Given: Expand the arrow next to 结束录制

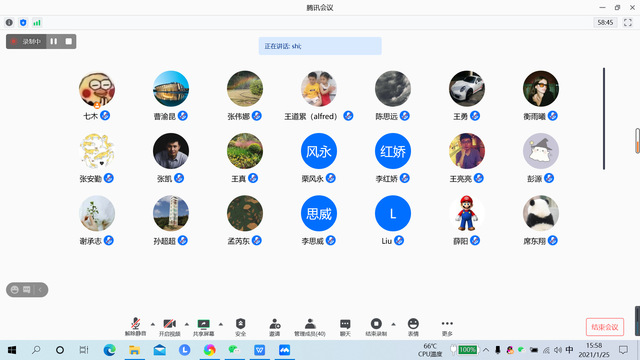Looking at the screenshot, I should (x=393, y=324).
